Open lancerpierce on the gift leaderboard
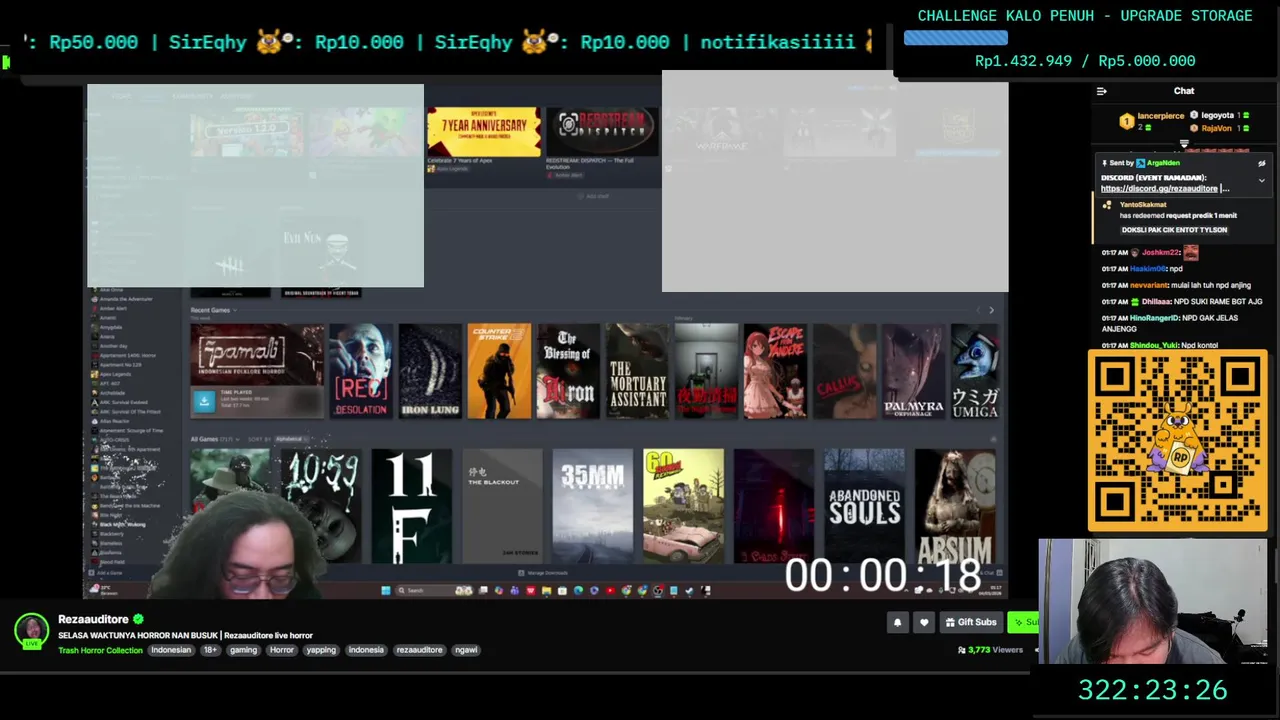The image size is (1280, 720). (1161, 116)
